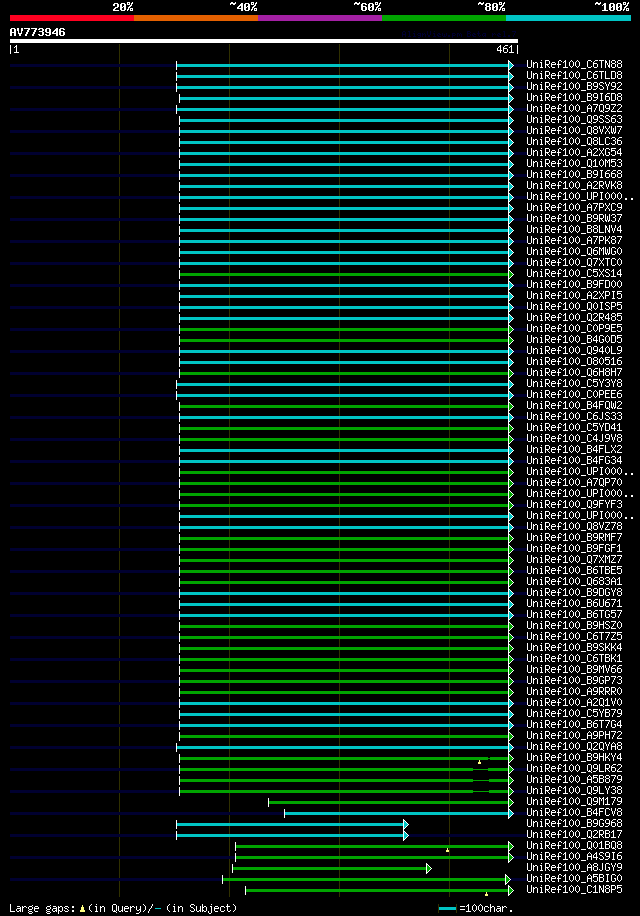Select the UniRef100_C0PEE6 label
This screenshot has height=916, width=640.
(574, 395)
